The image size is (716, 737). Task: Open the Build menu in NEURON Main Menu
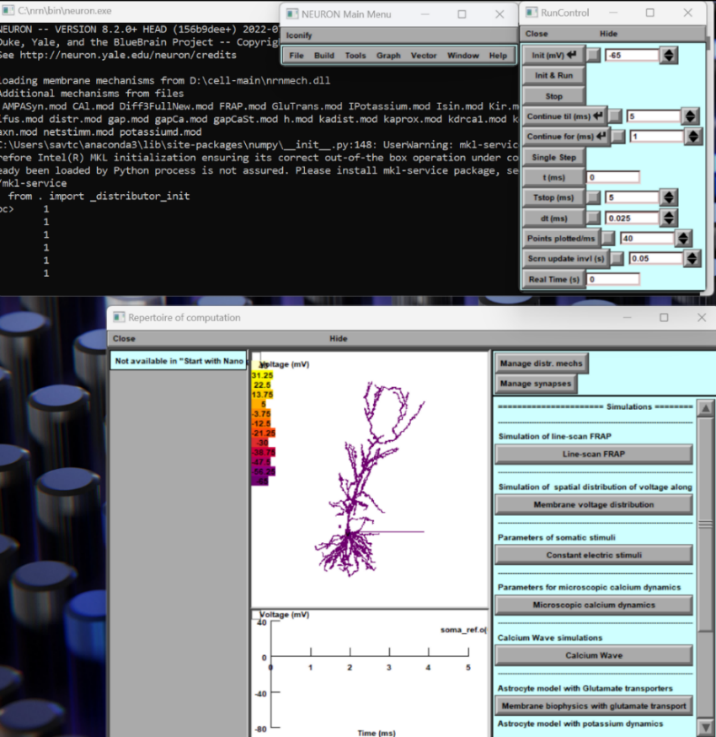tap(324, 55)
